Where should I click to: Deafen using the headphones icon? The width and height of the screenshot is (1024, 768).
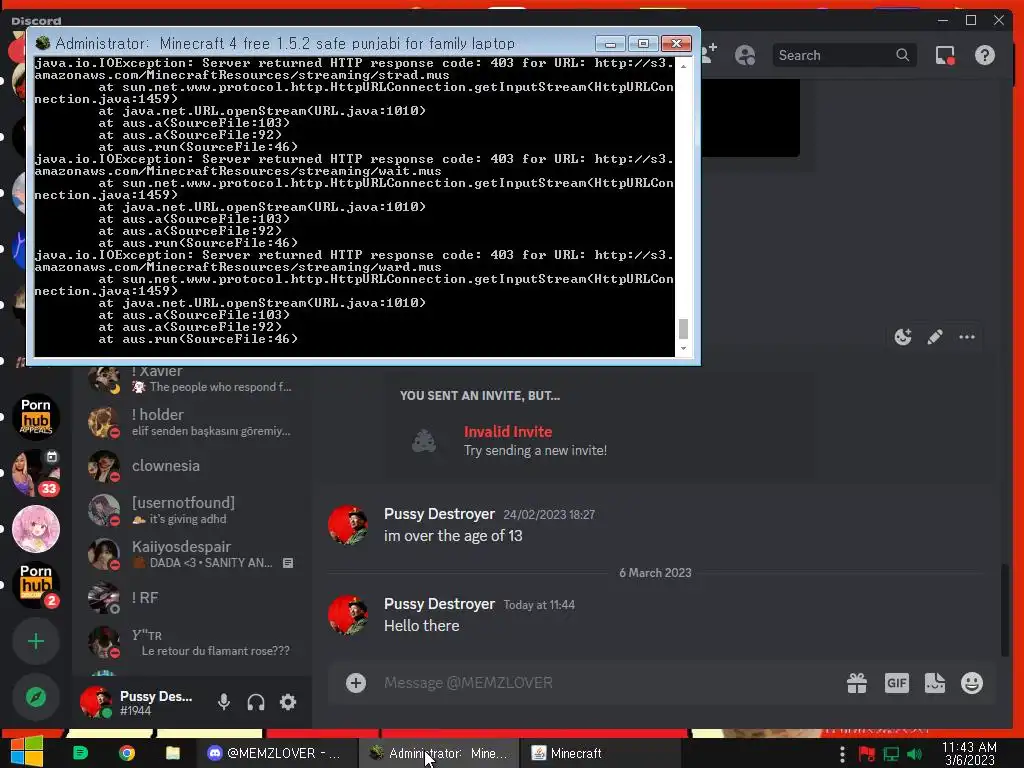coord(256,702)
